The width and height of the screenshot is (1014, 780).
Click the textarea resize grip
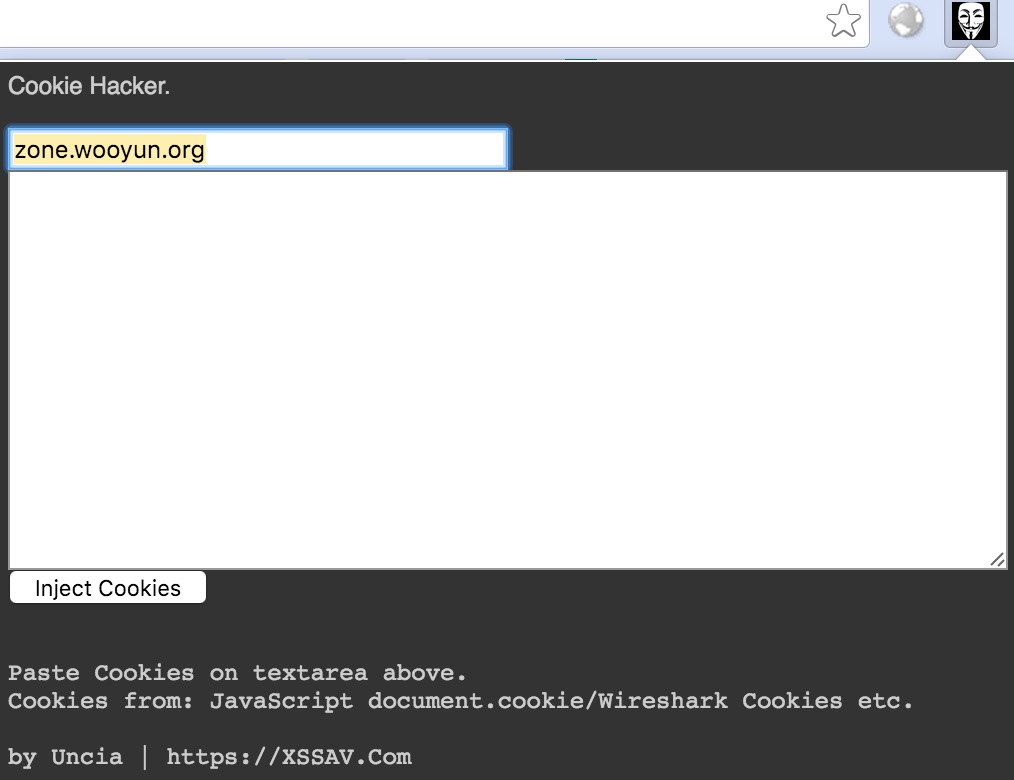point(997,559)
